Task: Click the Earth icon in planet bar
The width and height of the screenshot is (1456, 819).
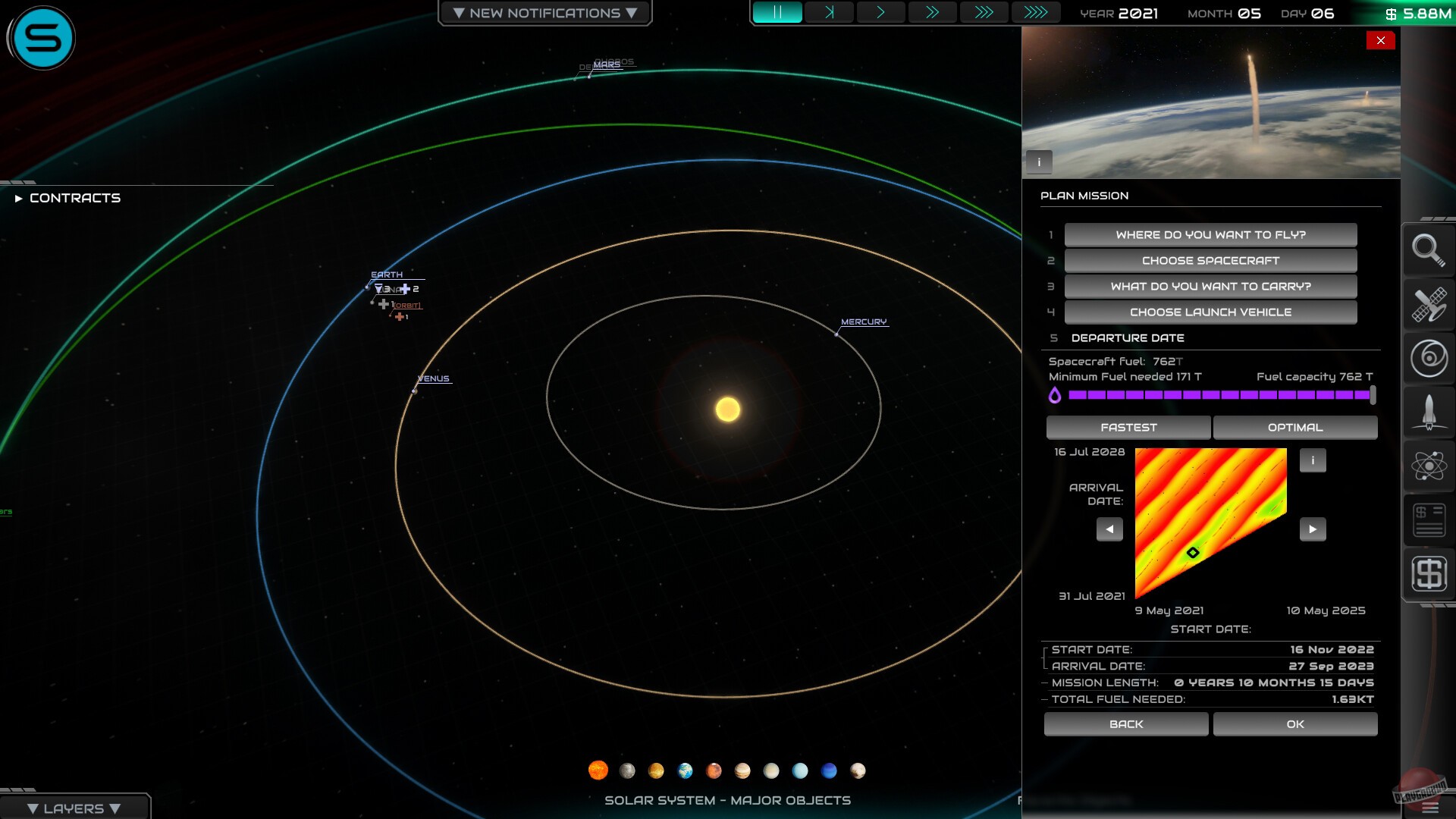Action: (x=685, y=771)
